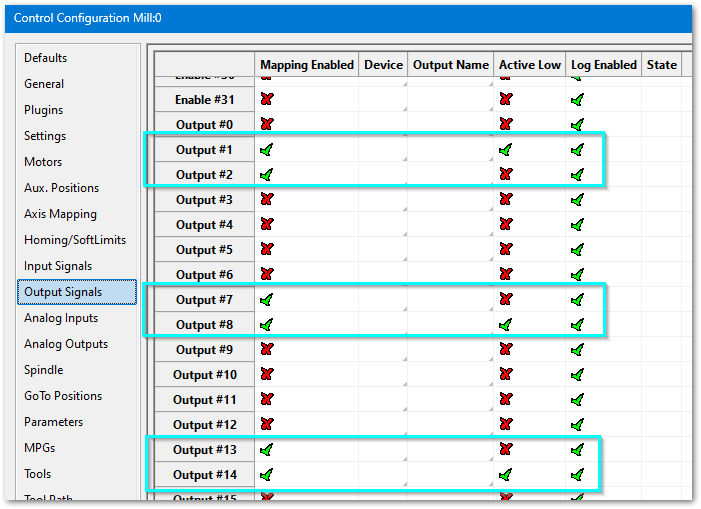Toggle Mapping Enabled for Output #1
This screenshot has width=701, height=509.
pyautogui.click(x=267, y=150)
